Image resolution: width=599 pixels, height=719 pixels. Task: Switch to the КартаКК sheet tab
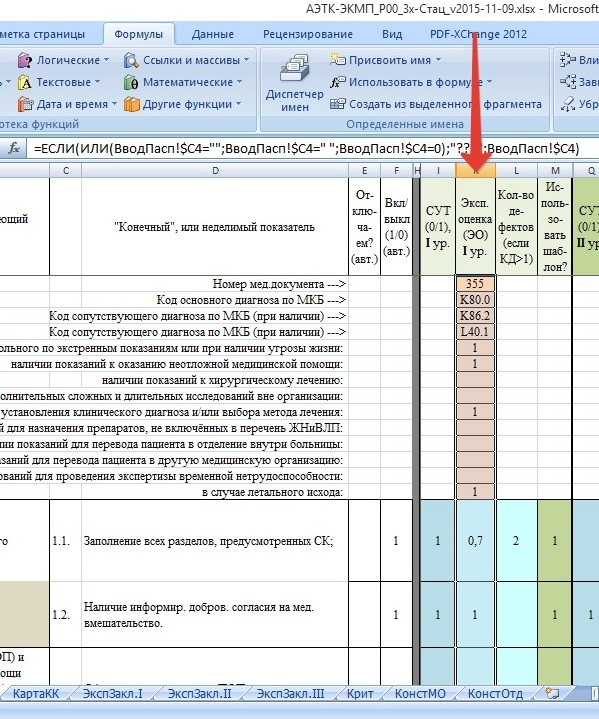(36, 694)
